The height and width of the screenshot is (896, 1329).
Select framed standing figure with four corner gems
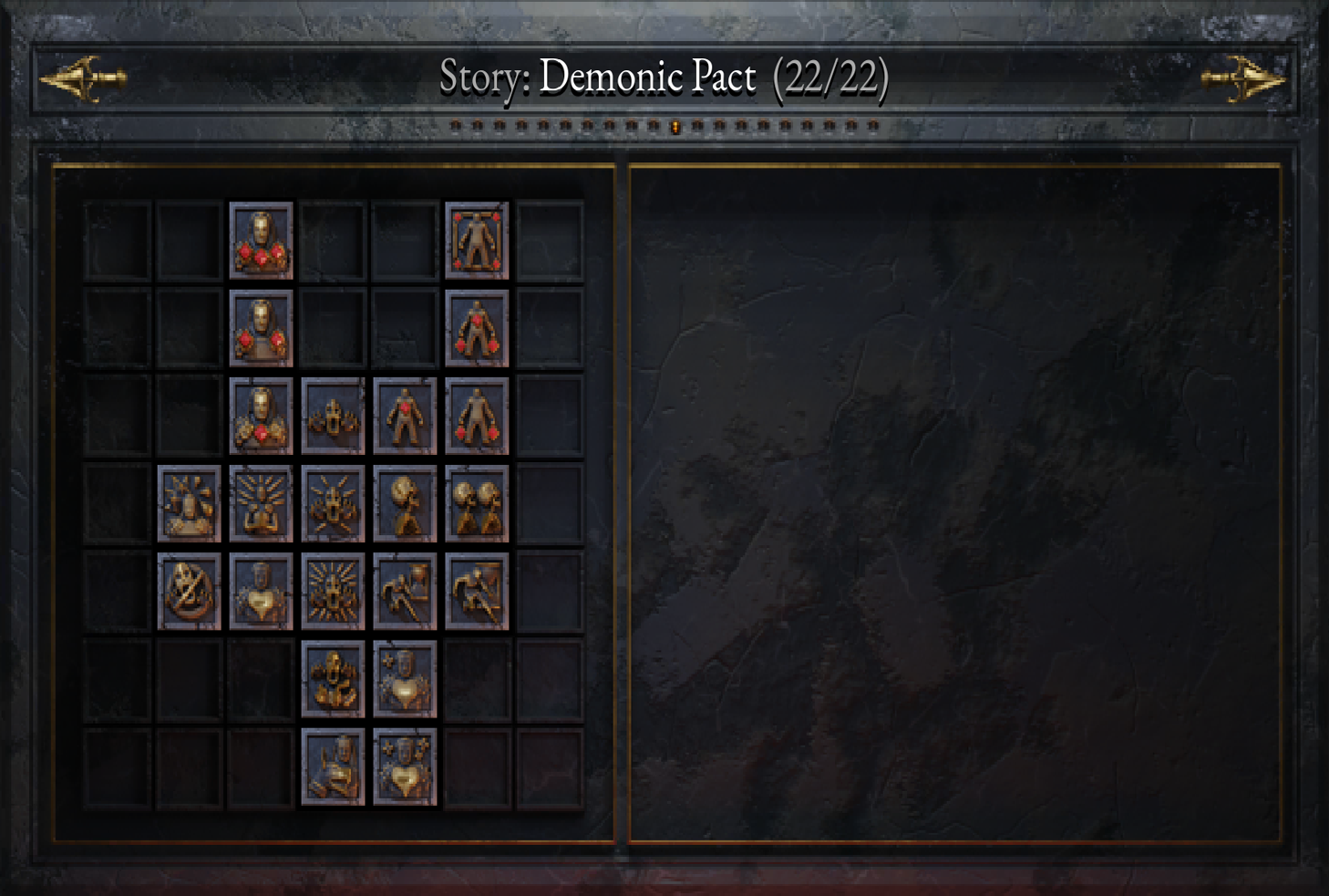477,241
